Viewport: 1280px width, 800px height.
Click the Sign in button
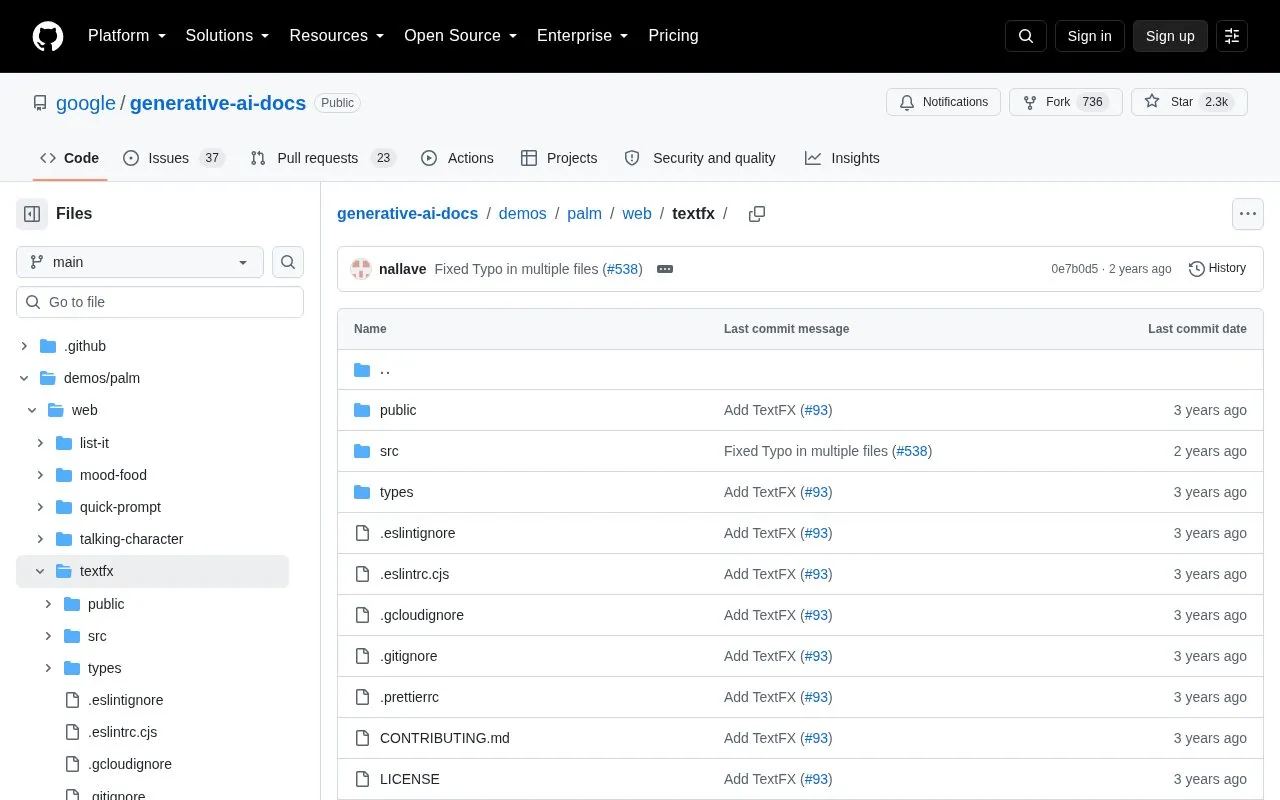click(x=1090, y=36)
